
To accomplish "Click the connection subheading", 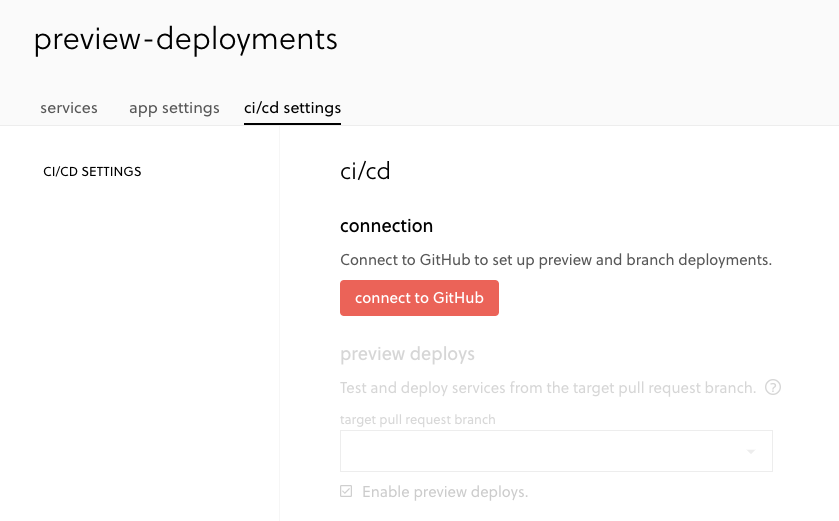I will pyautogui.click(x=386, y=226).
